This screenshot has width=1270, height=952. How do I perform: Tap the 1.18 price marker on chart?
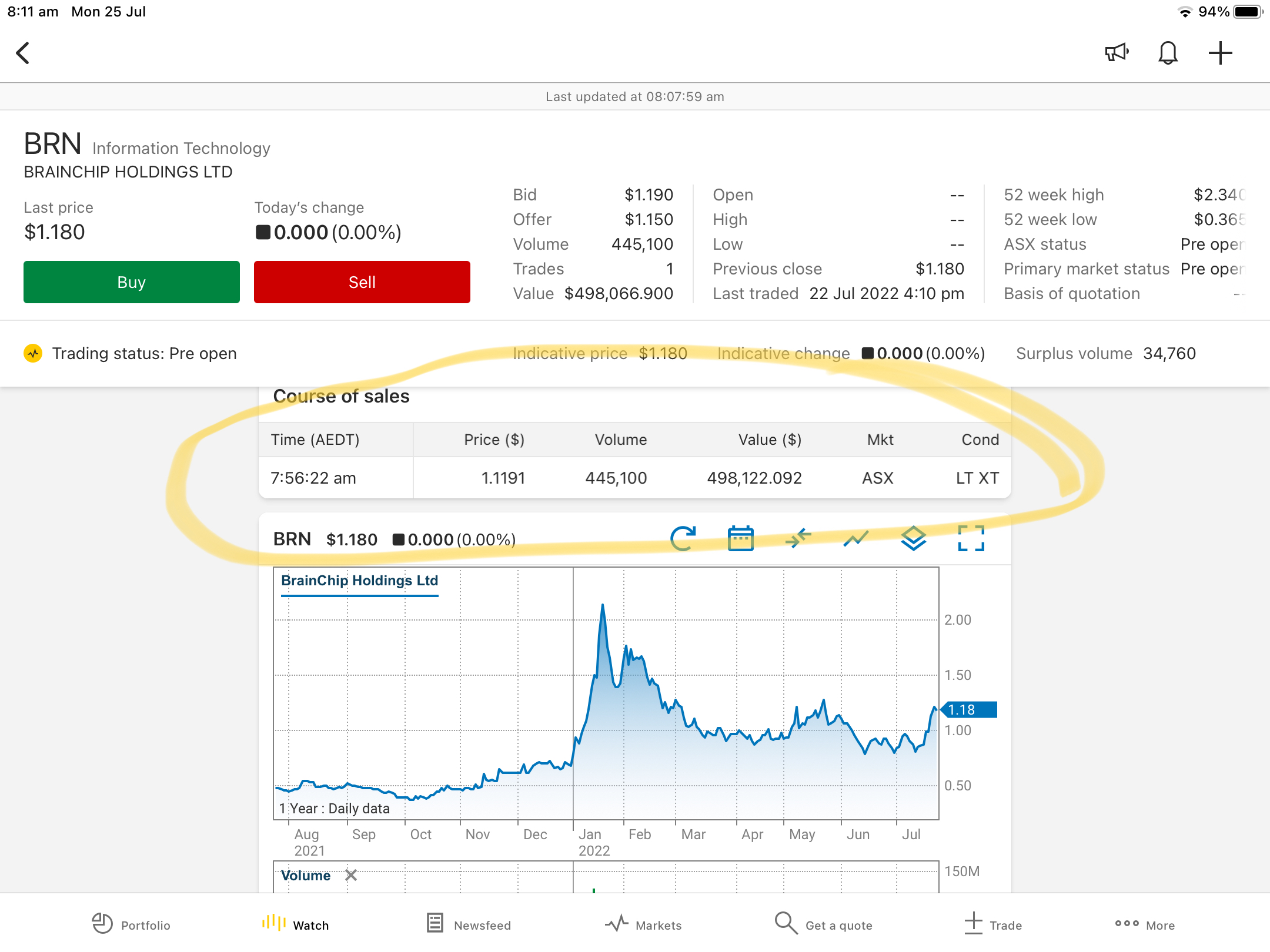tap(970, 710)
